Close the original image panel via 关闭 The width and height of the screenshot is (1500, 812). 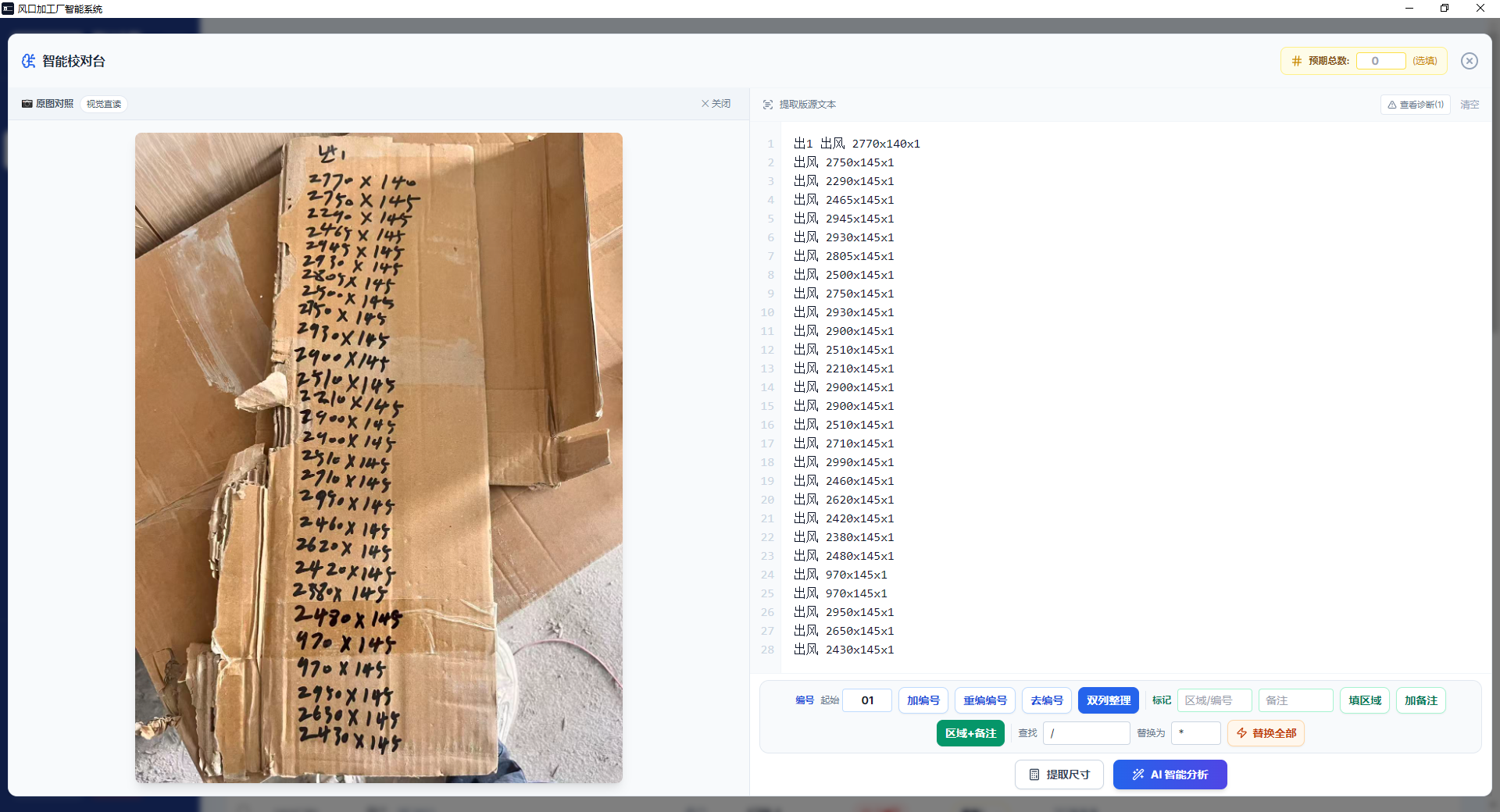pos(716,104)
